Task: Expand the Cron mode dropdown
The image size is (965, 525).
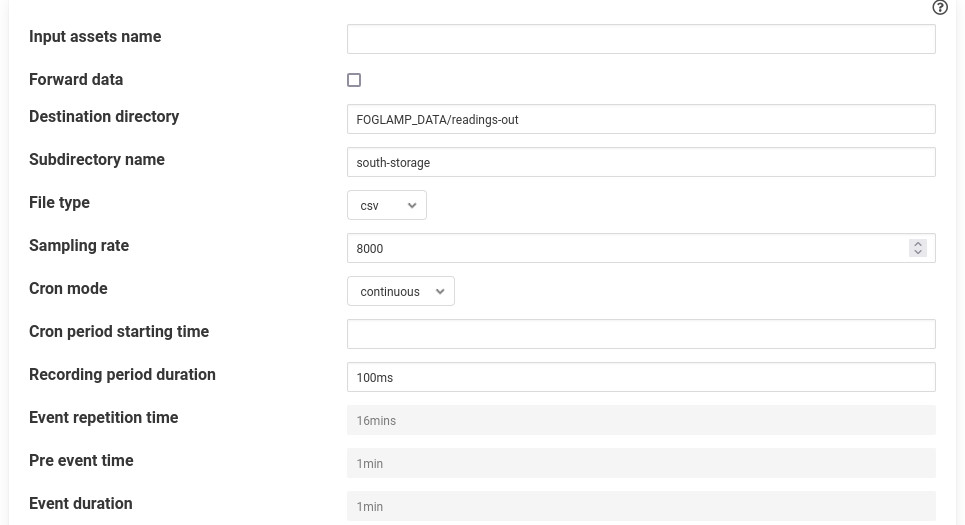Action: pos(401,291)
